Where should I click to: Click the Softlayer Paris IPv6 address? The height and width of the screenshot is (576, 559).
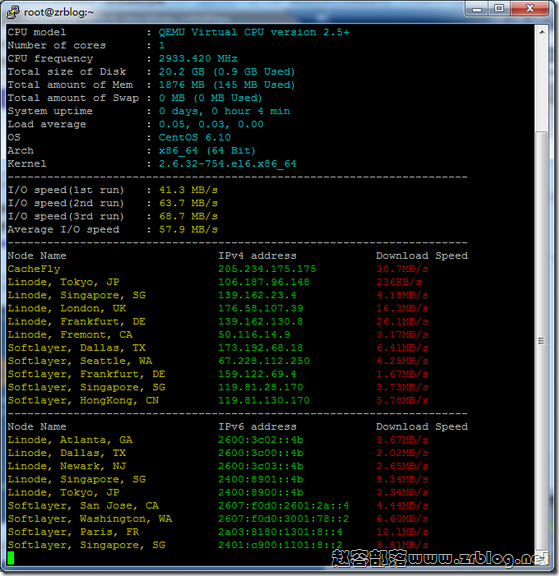[x=280, y=532]
